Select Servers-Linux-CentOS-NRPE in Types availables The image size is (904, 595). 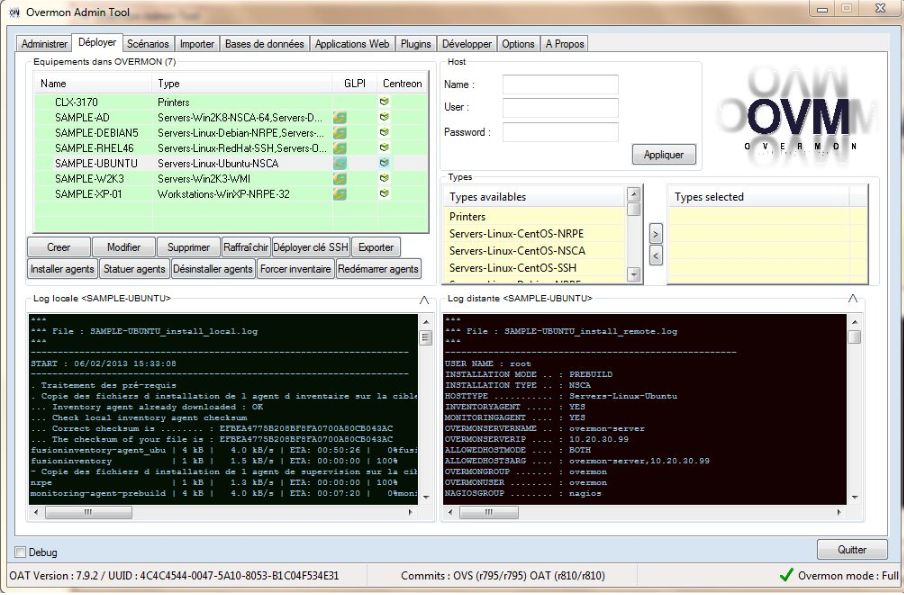coord(517,234)
